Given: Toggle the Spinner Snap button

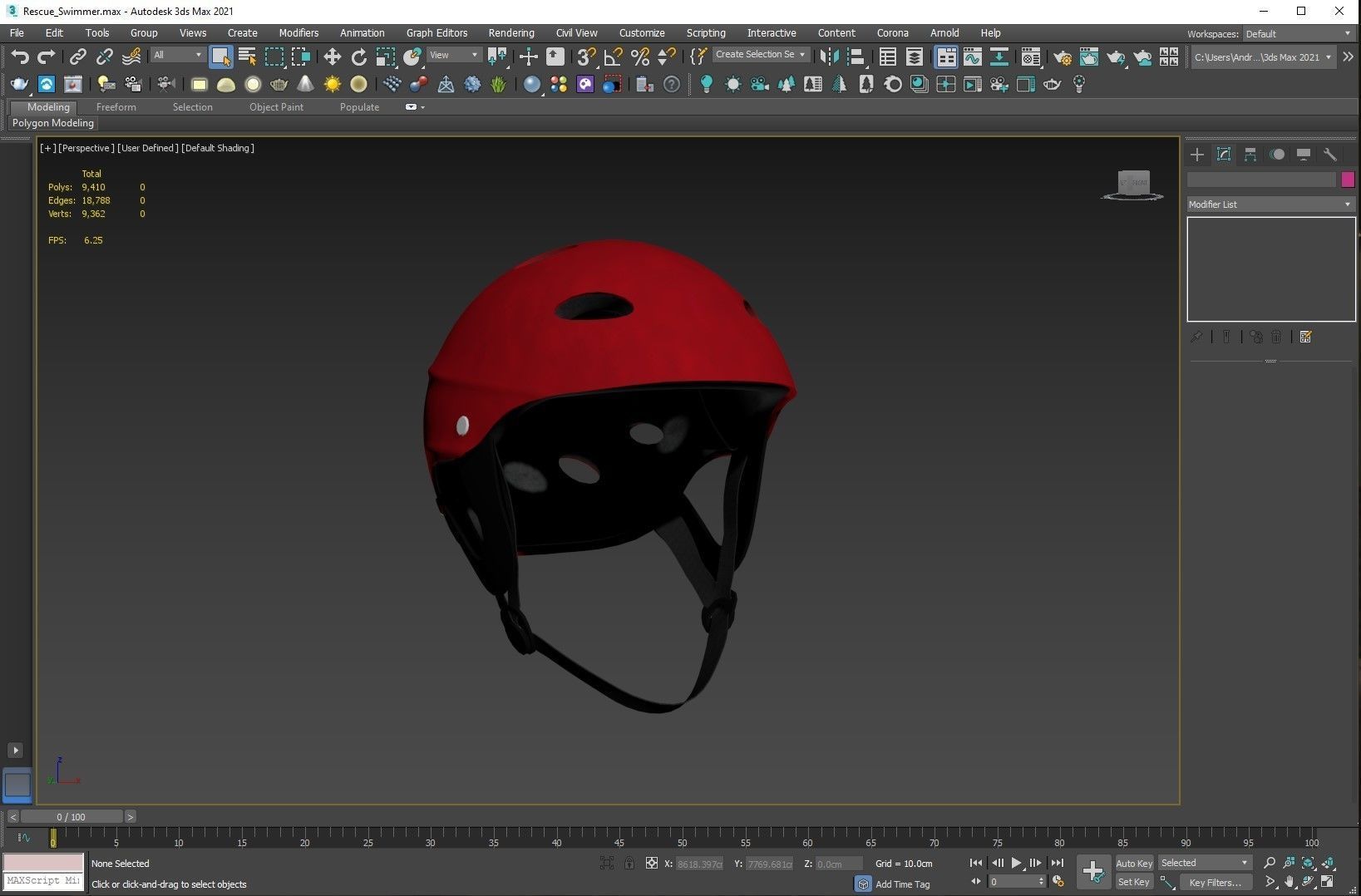Looking at the screenshot, I should click(667, 57).
